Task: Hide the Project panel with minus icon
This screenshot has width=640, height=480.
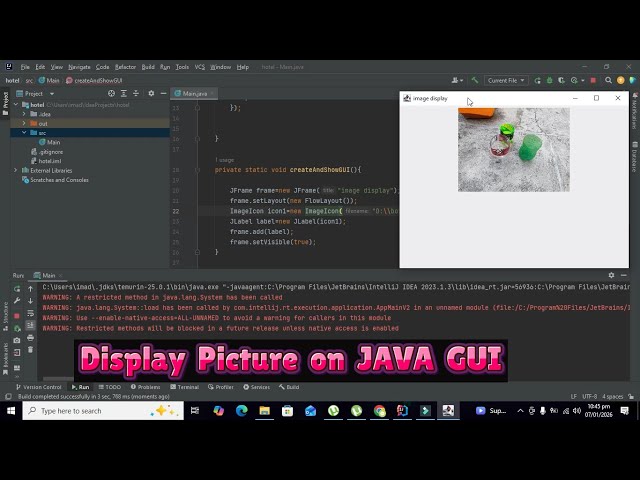Action: 163,93
